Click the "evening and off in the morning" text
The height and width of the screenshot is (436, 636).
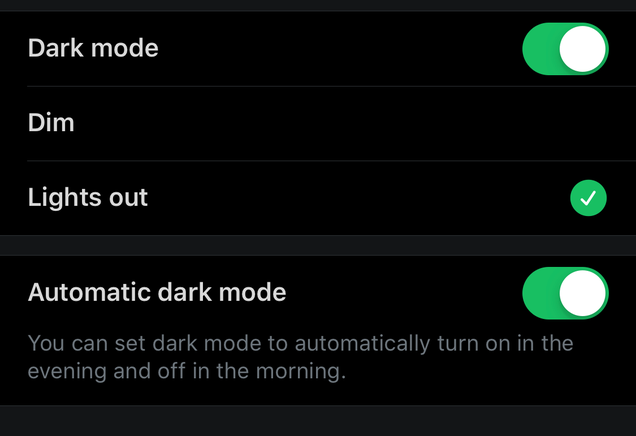[187, 371]
